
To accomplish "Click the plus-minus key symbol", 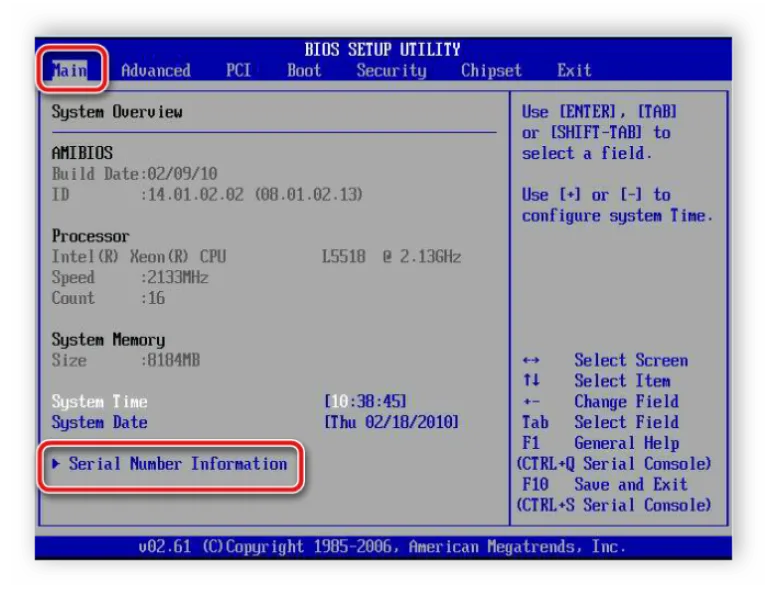I will pyautogui.click(x=531, y=402).
